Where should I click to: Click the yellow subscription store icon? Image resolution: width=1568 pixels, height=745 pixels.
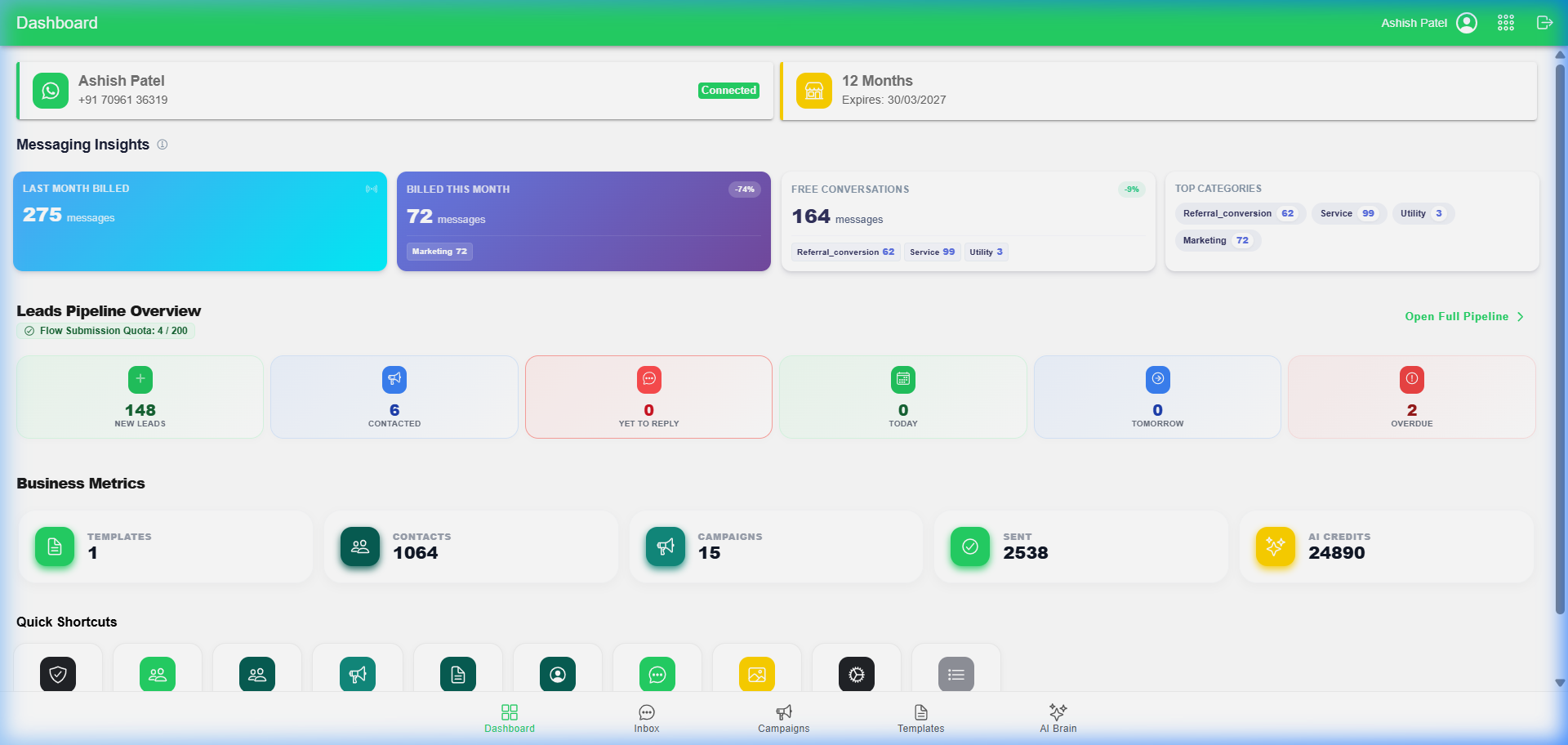click(814, 91)
